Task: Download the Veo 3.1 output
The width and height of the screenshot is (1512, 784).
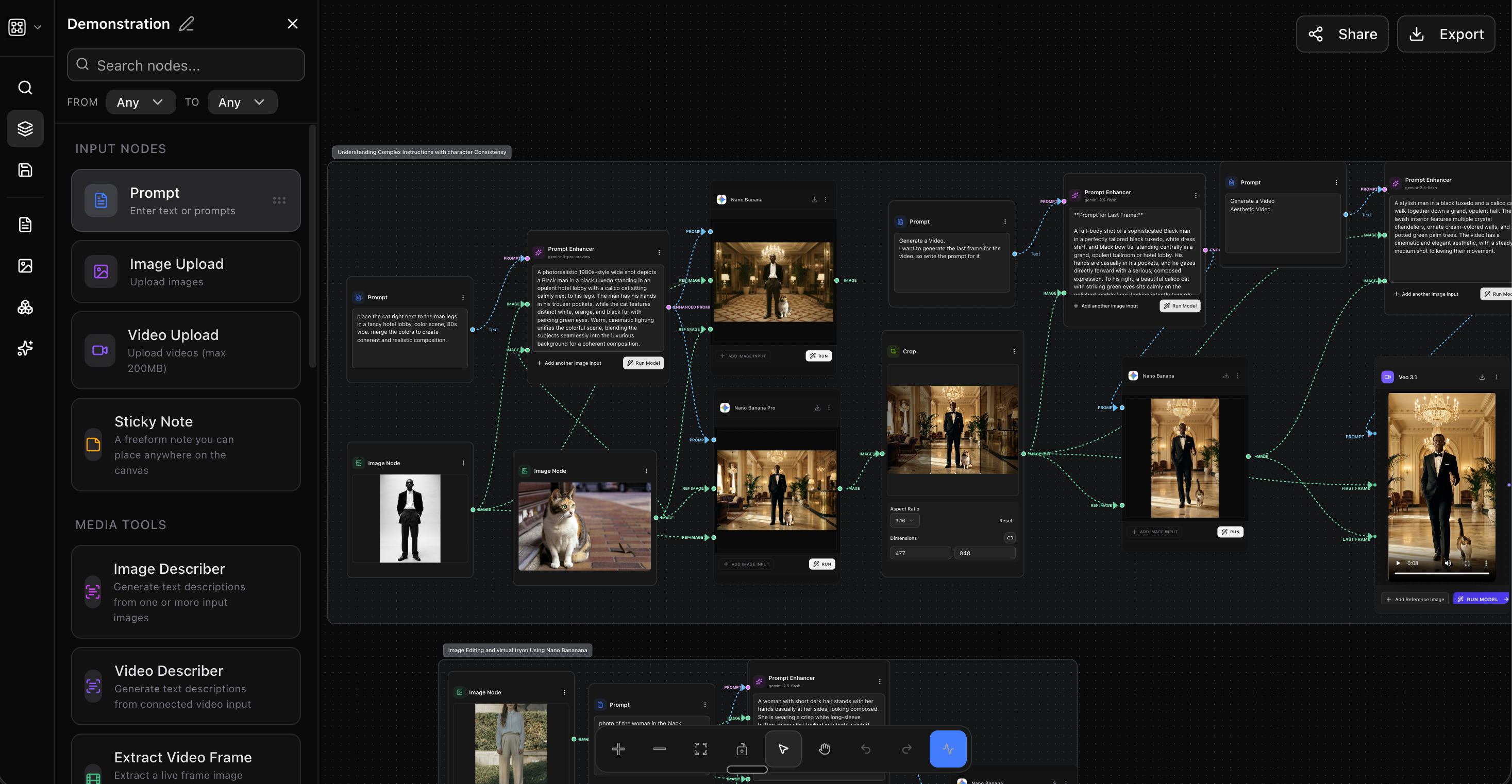Action: point(1482,378)
